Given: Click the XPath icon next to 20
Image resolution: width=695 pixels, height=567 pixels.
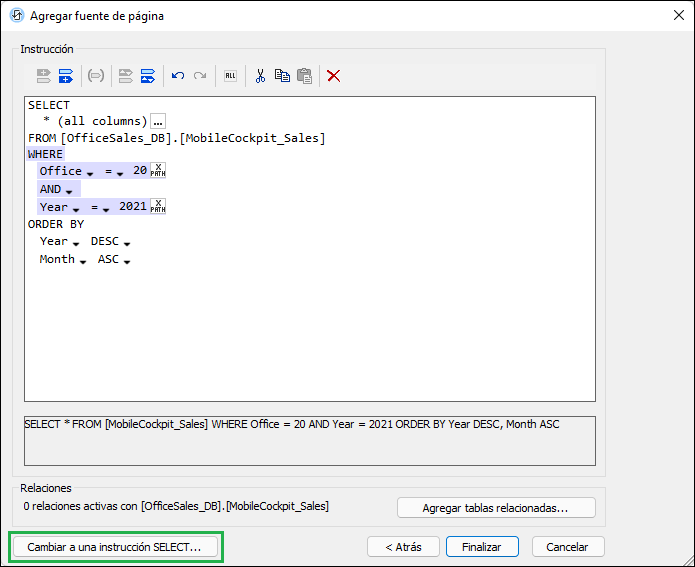Looking at the screenshot, I should pos(158,171).
